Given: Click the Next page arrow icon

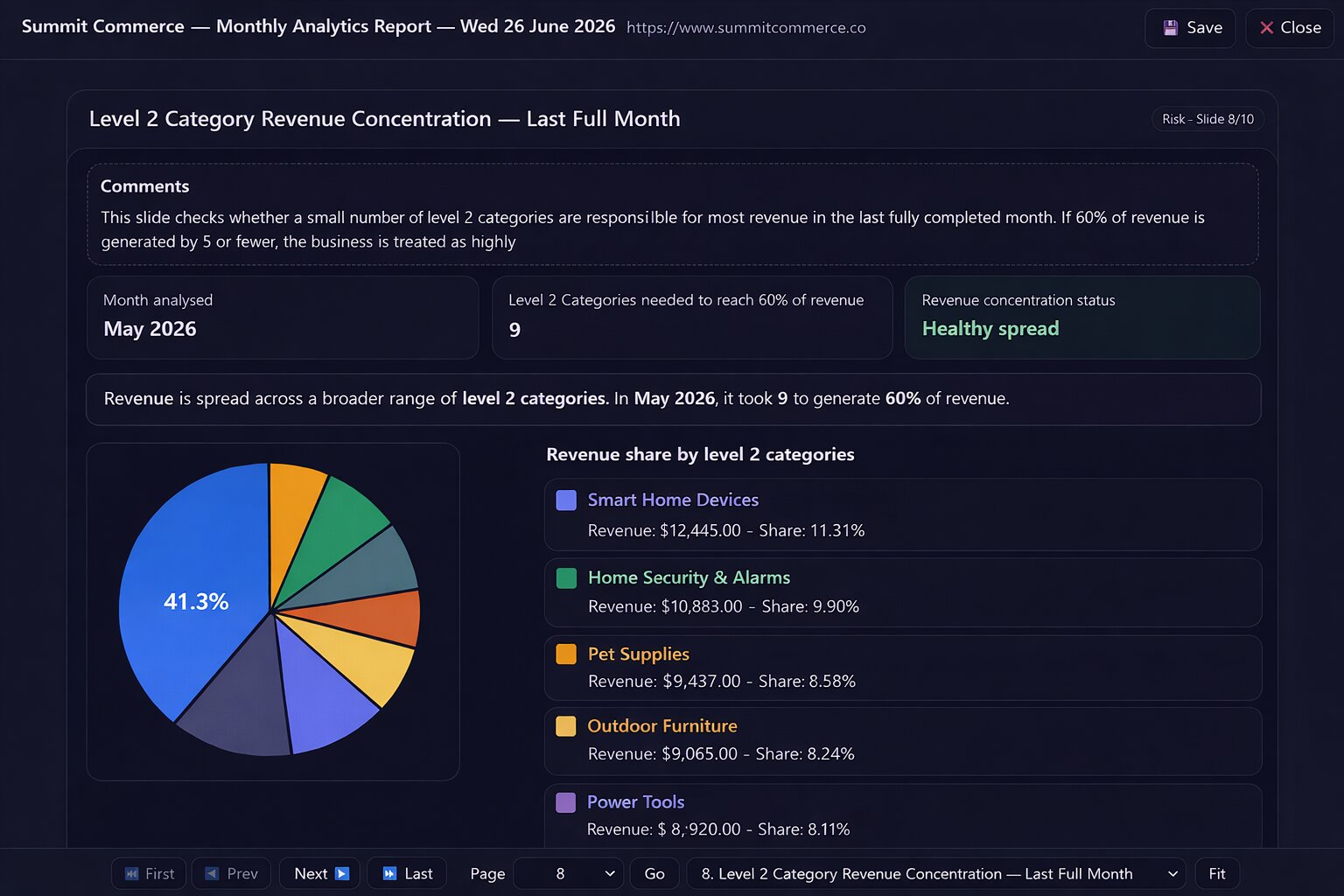Looking at the screenshot, I should 342,873.
